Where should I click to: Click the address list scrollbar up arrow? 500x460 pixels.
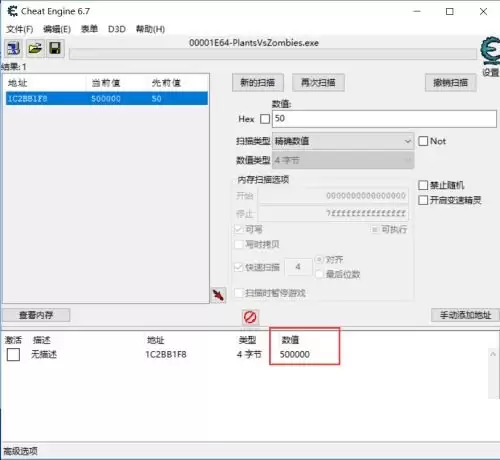[x=493, y=354]
